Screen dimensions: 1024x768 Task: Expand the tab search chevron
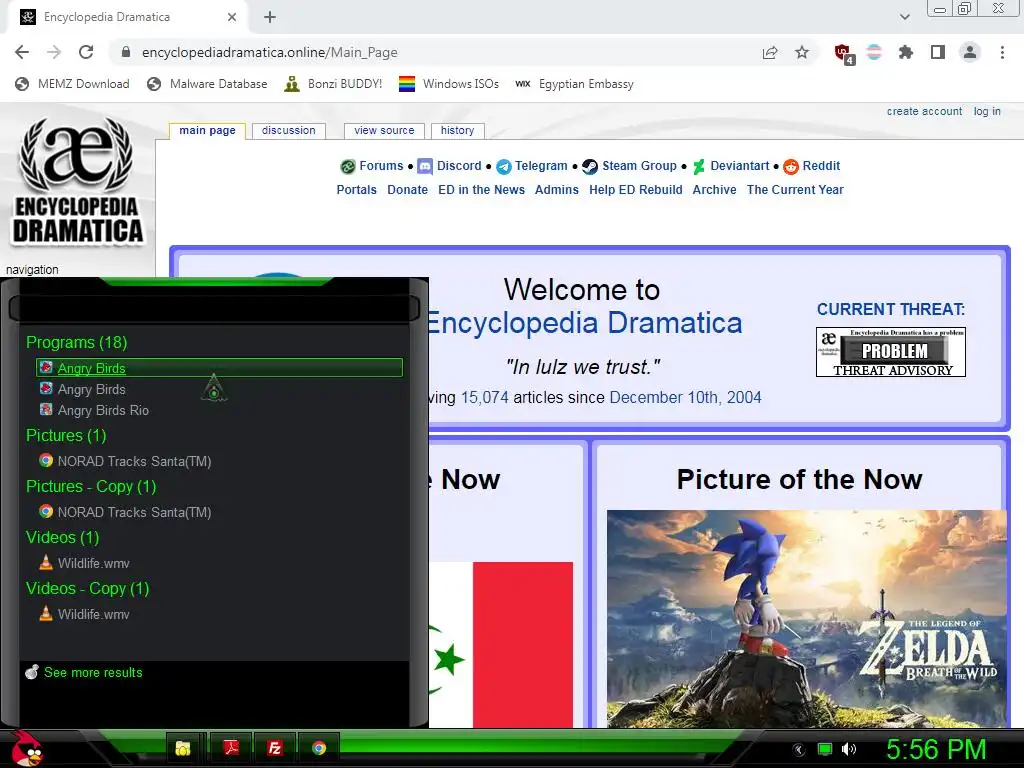904,17
